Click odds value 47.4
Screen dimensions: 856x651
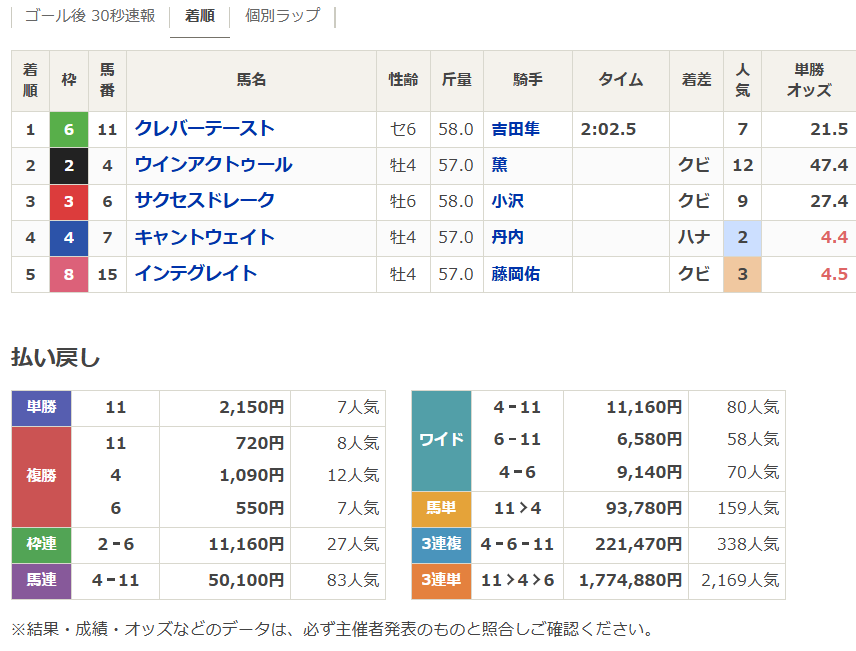coord(829,165)
